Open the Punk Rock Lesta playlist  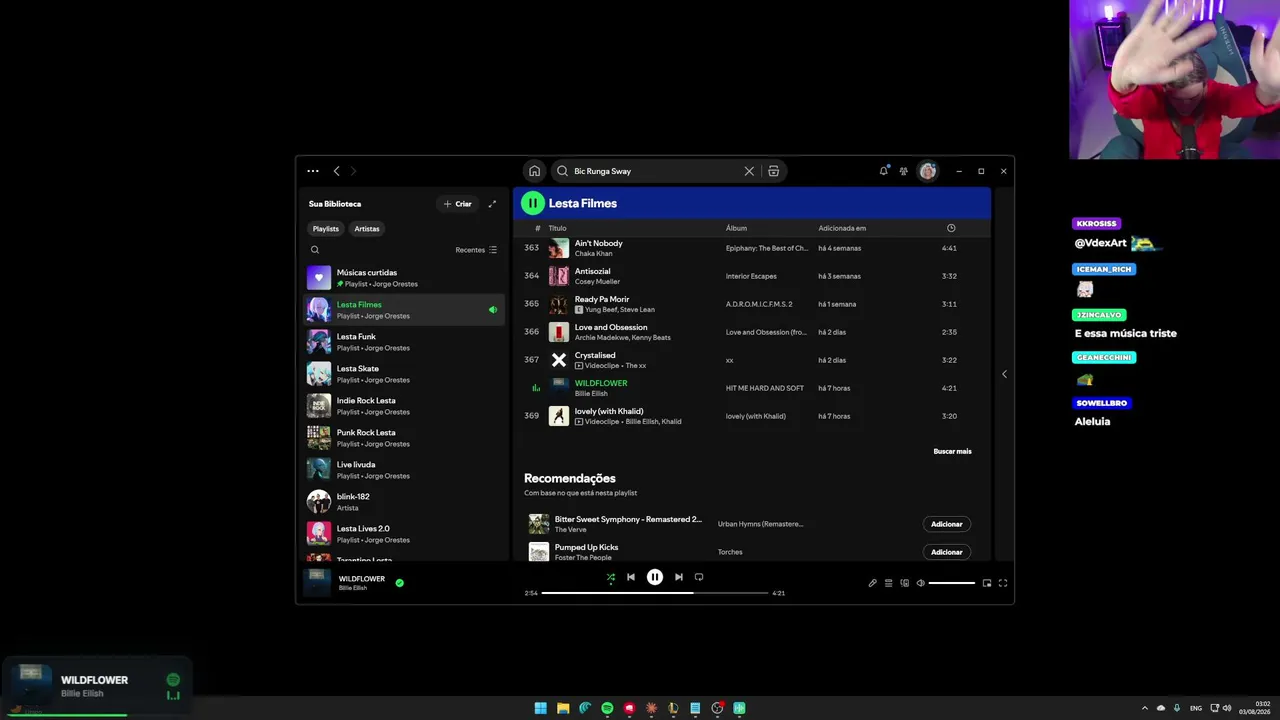(x=404, y=438)
